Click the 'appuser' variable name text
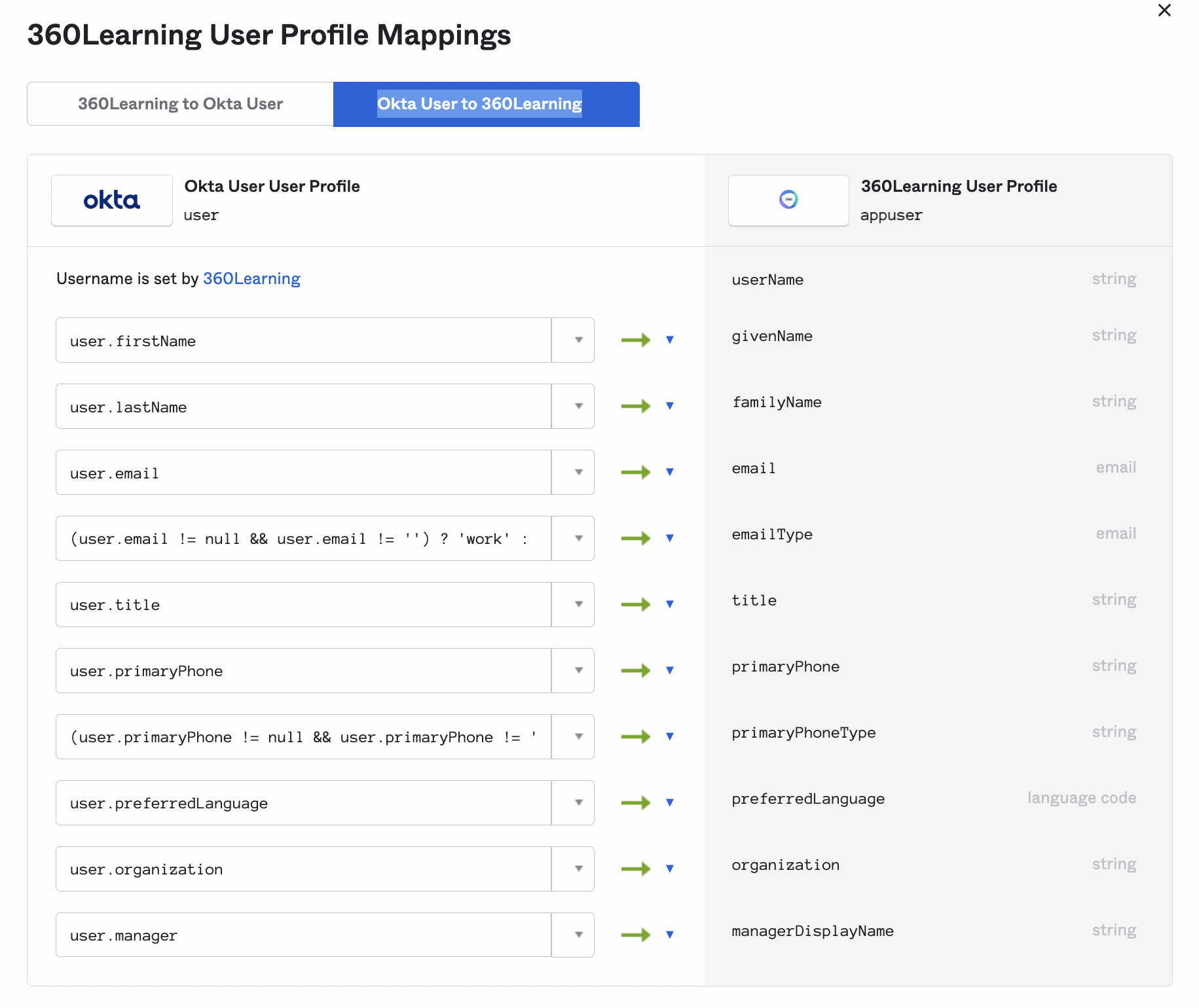Viewport: 1199px width, 1008px height. click(x=891, y=215)
